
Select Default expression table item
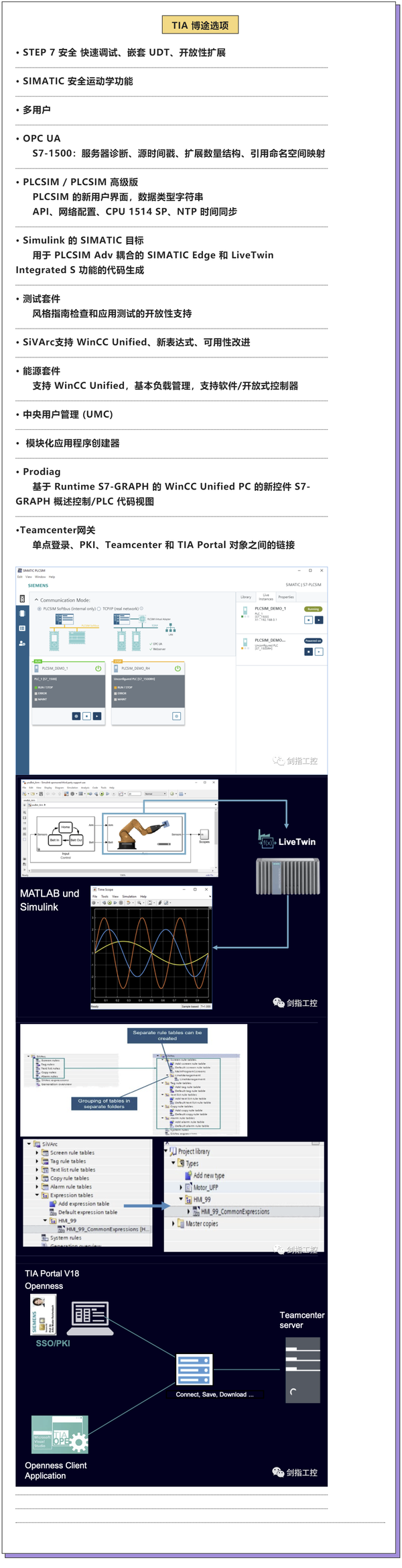[88, 1212]
